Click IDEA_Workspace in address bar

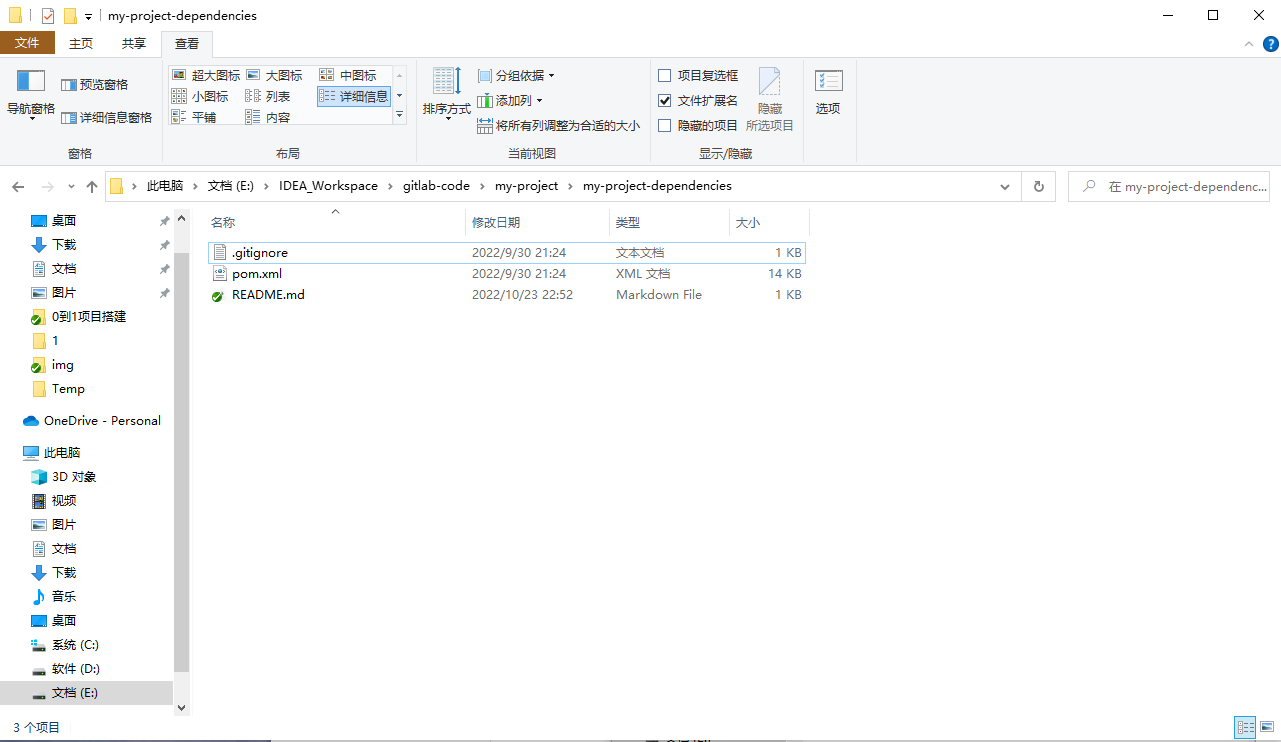[329, 186]
